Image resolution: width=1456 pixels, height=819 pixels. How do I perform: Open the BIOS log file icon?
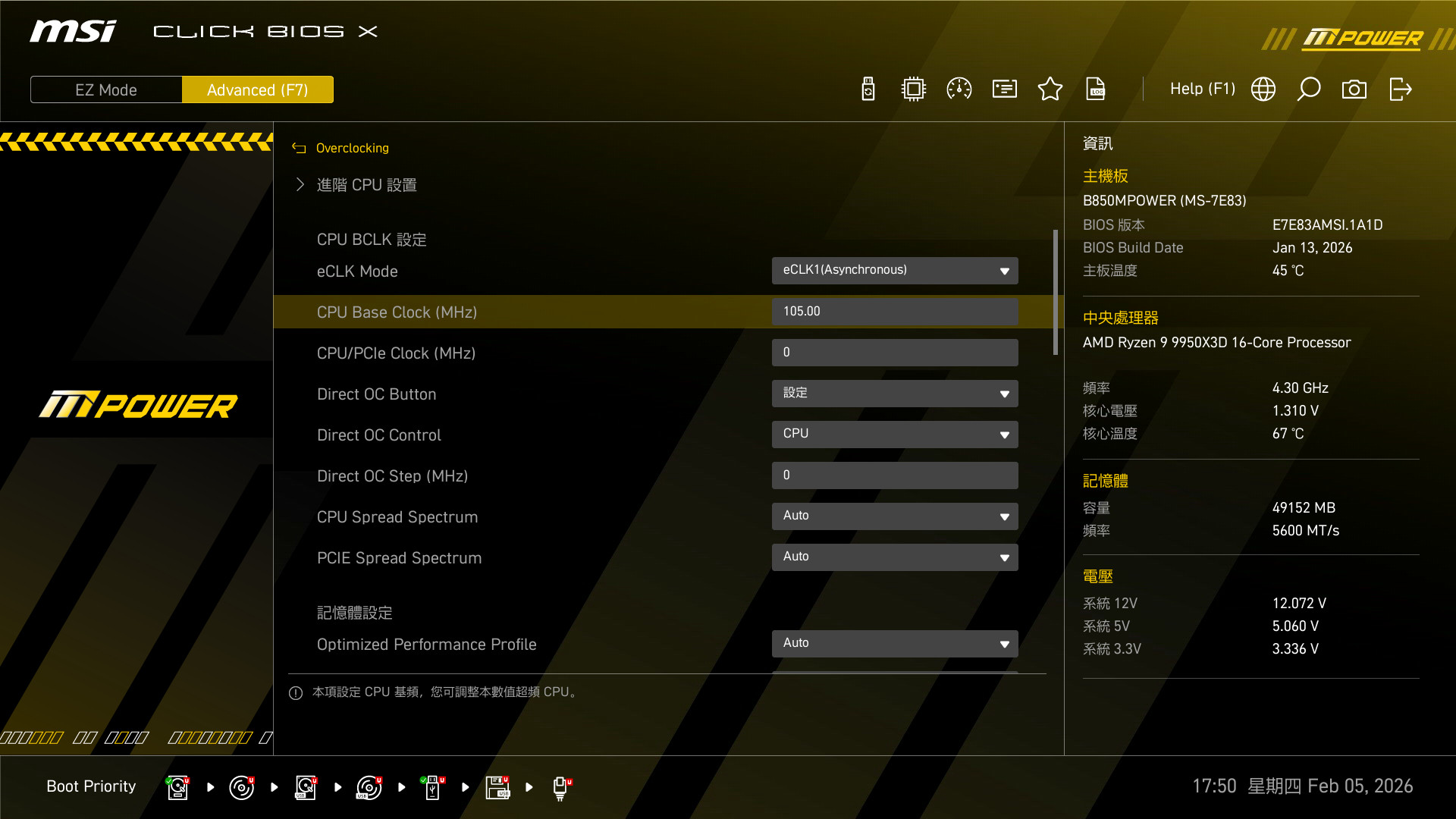pyautogui.click(x=1096, y=89)
